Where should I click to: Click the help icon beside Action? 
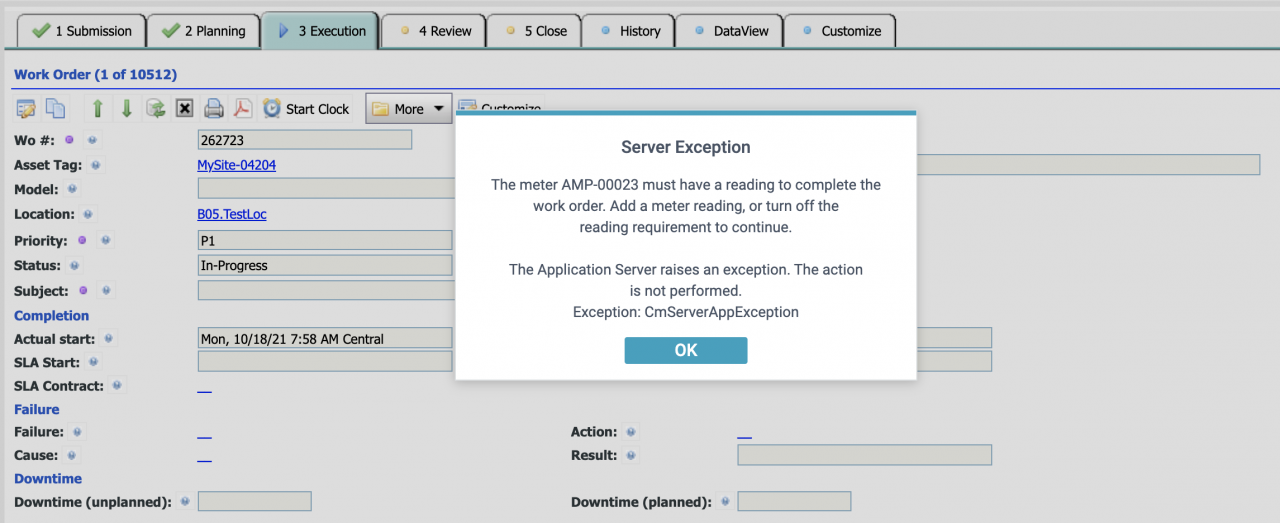(x=630, y=432)
